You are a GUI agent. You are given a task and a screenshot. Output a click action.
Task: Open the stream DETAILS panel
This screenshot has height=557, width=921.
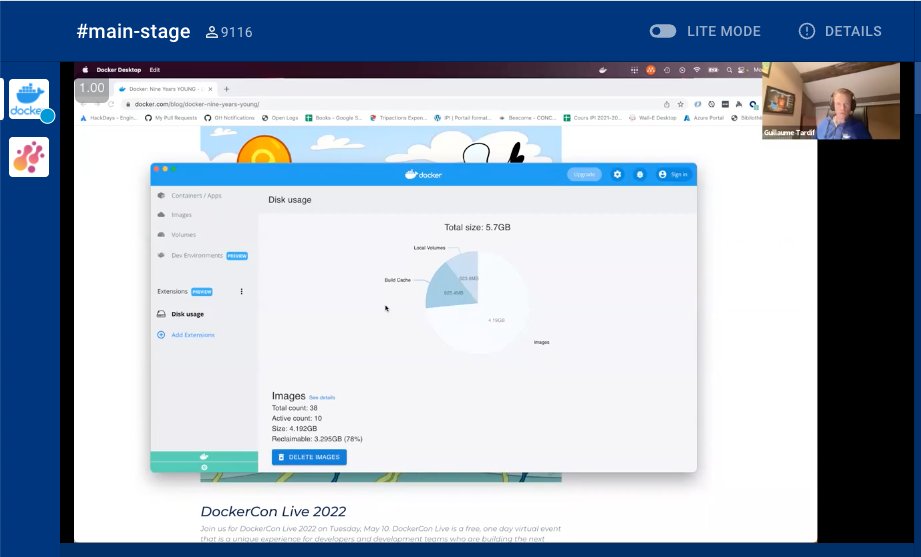[x=840, y=31]
